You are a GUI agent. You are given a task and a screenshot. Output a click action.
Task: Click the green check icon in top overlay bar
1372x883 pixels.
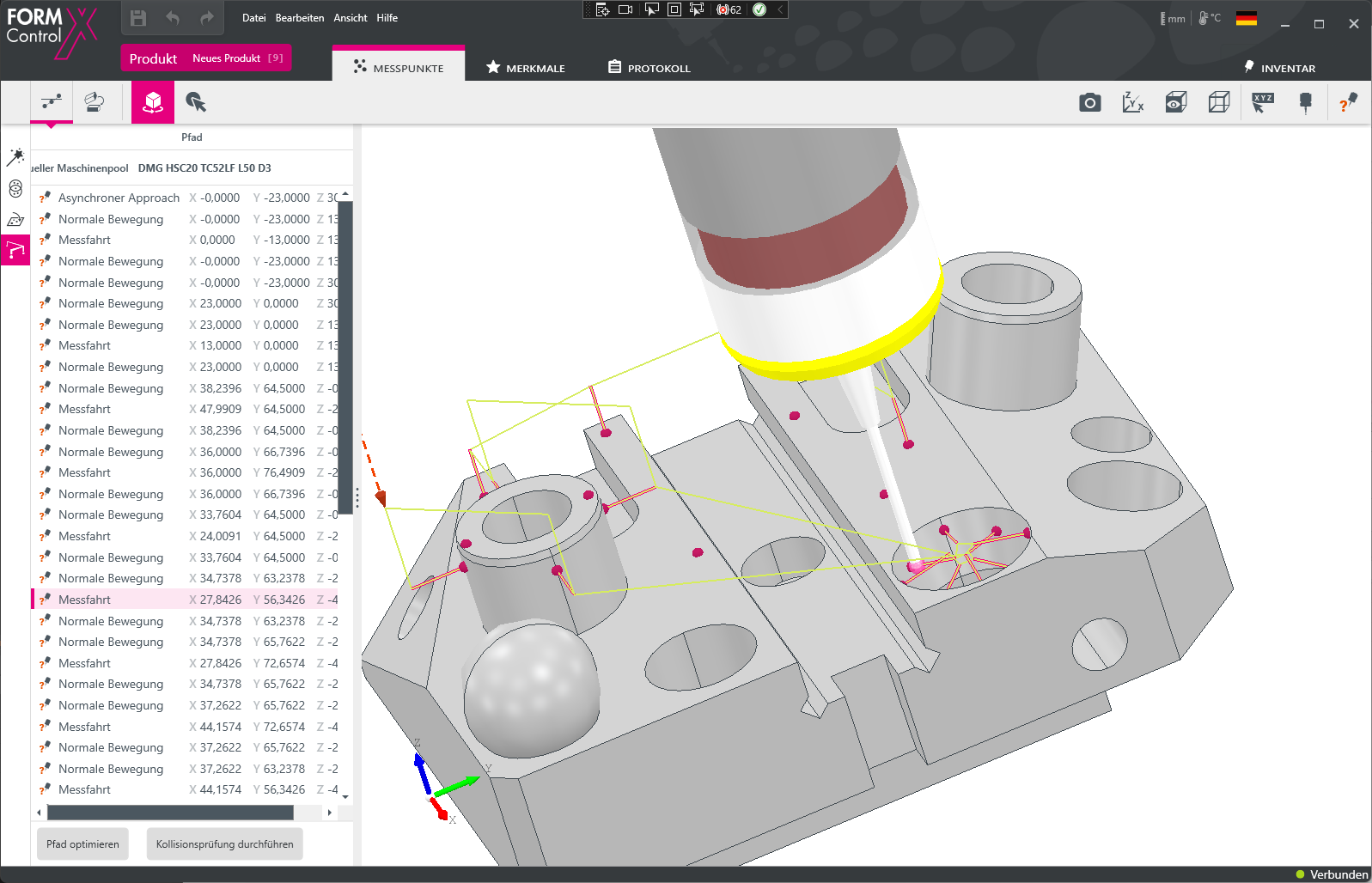point(759,9)
